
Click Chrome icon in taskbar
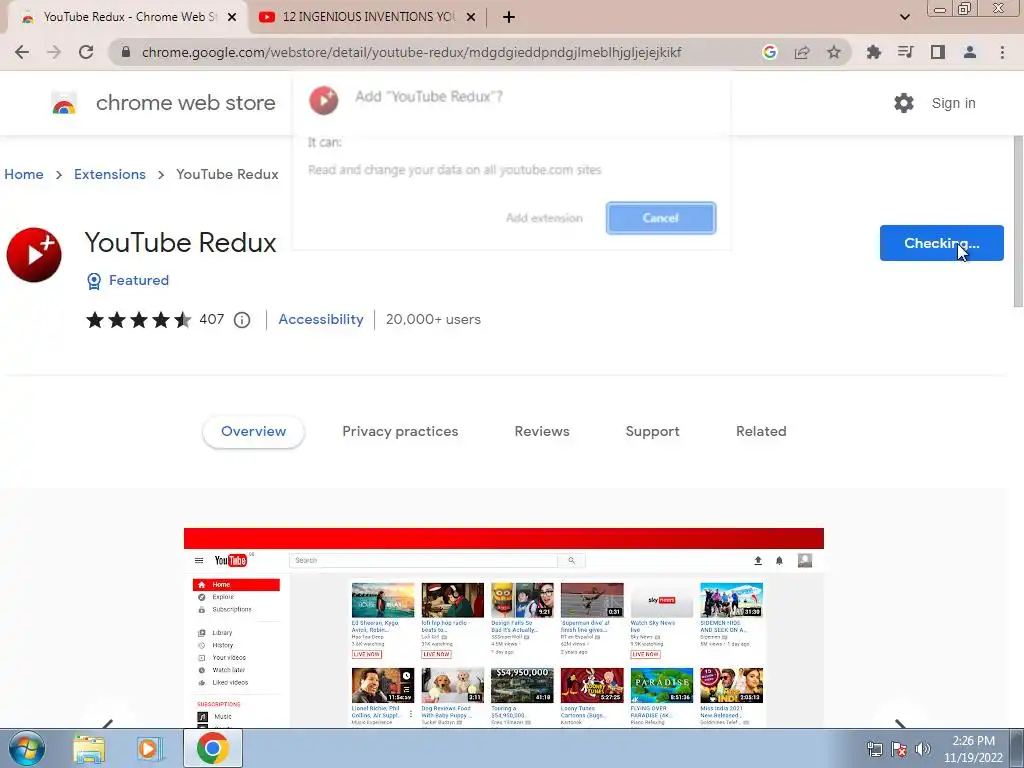212,748
